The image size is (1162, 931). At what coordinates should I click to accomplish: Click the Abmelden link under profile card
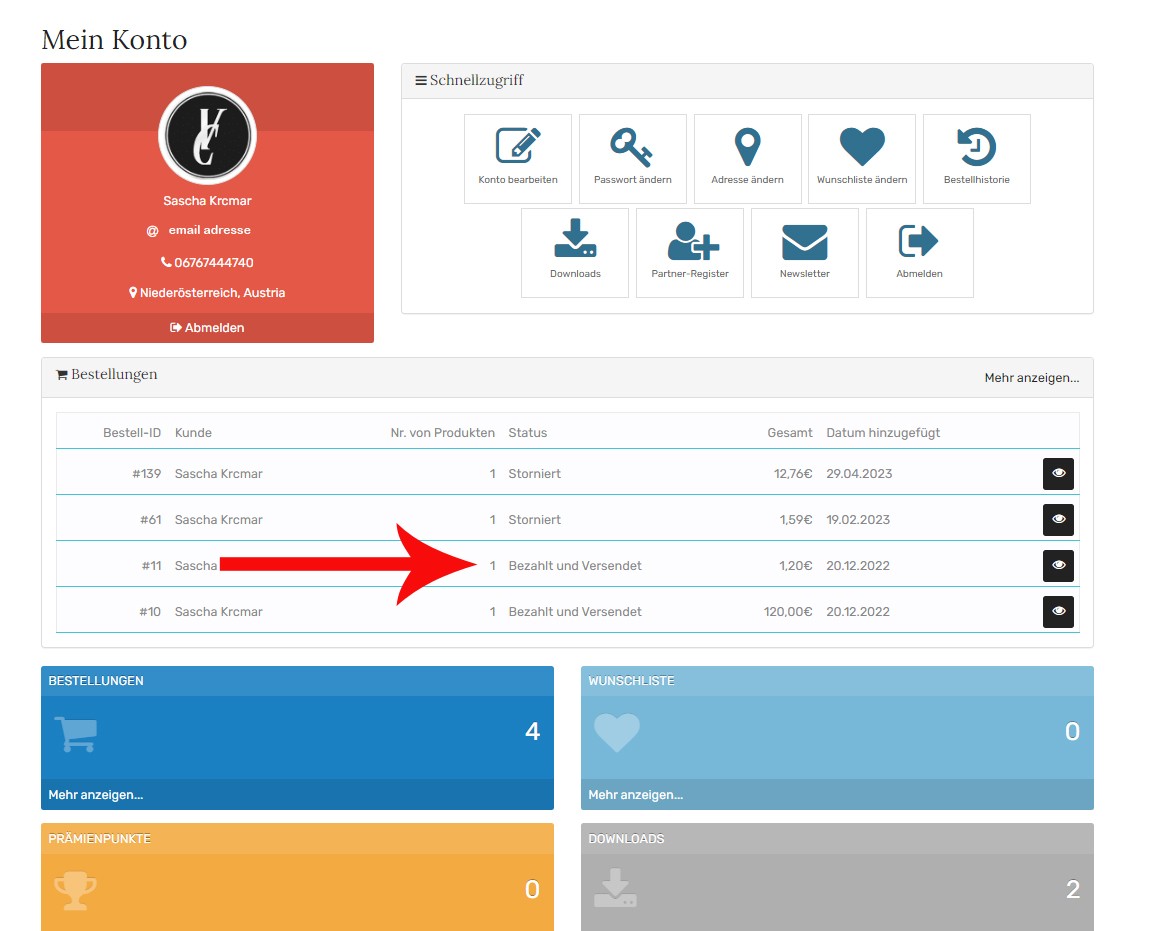[x=207, y=328]
